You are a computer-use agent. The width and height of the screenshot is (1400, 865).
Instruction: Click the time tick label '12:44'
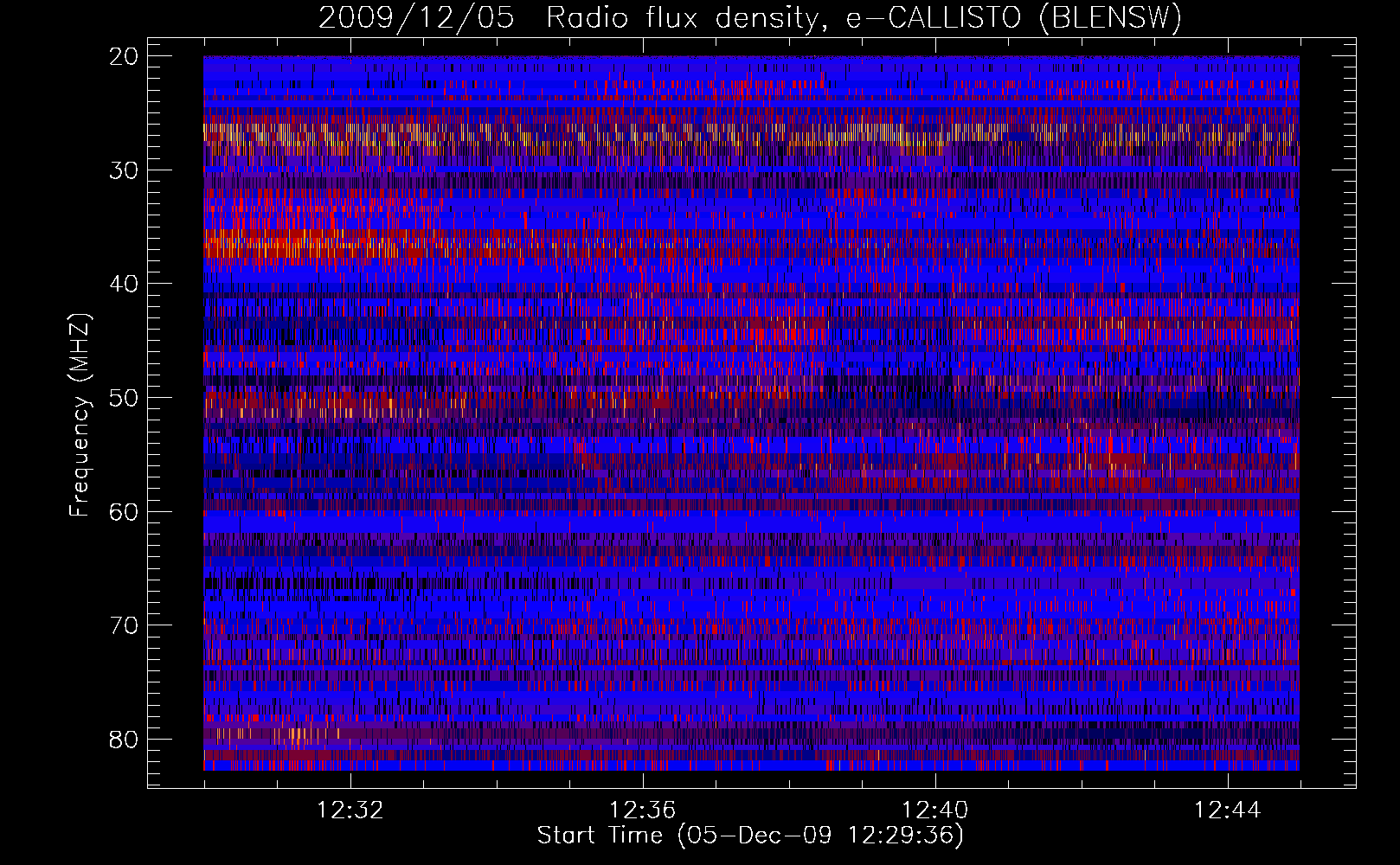click(1228, 811)
